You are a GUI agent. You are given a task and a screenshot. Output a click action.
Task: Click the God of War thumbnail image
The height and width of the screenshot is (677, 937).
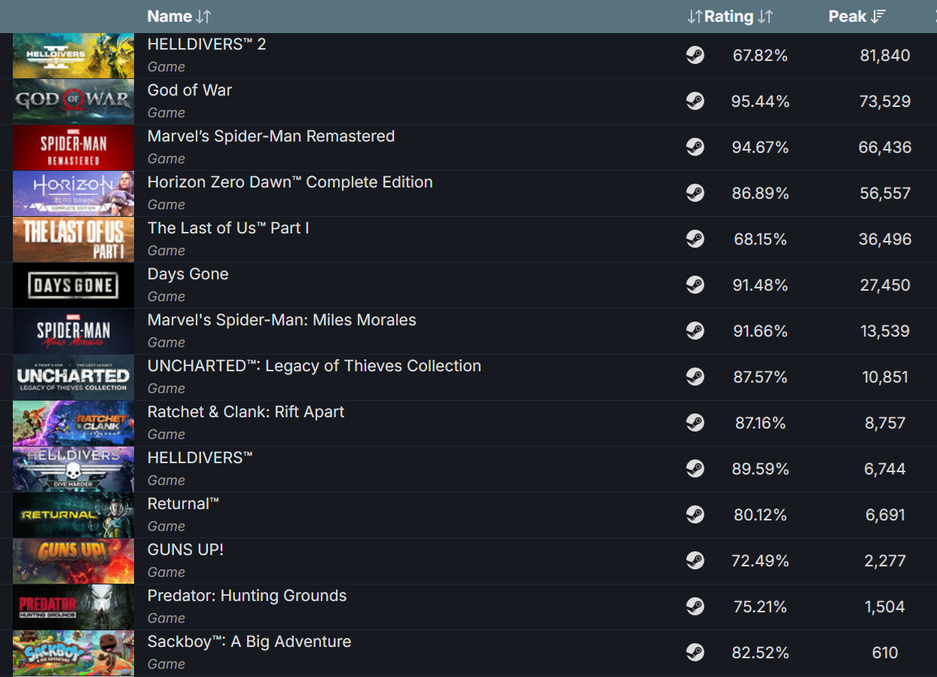[x=73, y=101]
